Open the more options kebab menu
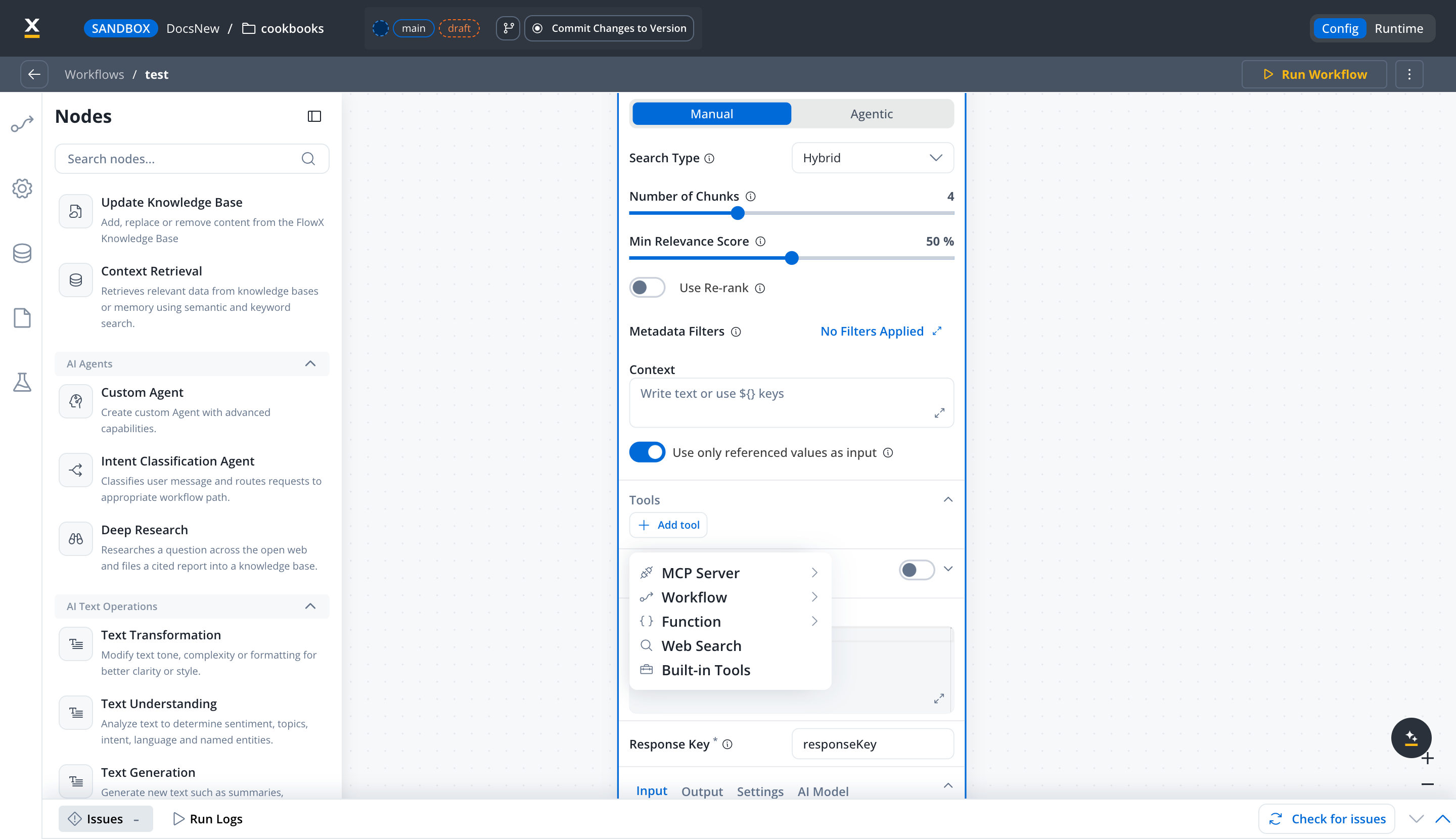1456x839 pixels. pos(1409,74)
